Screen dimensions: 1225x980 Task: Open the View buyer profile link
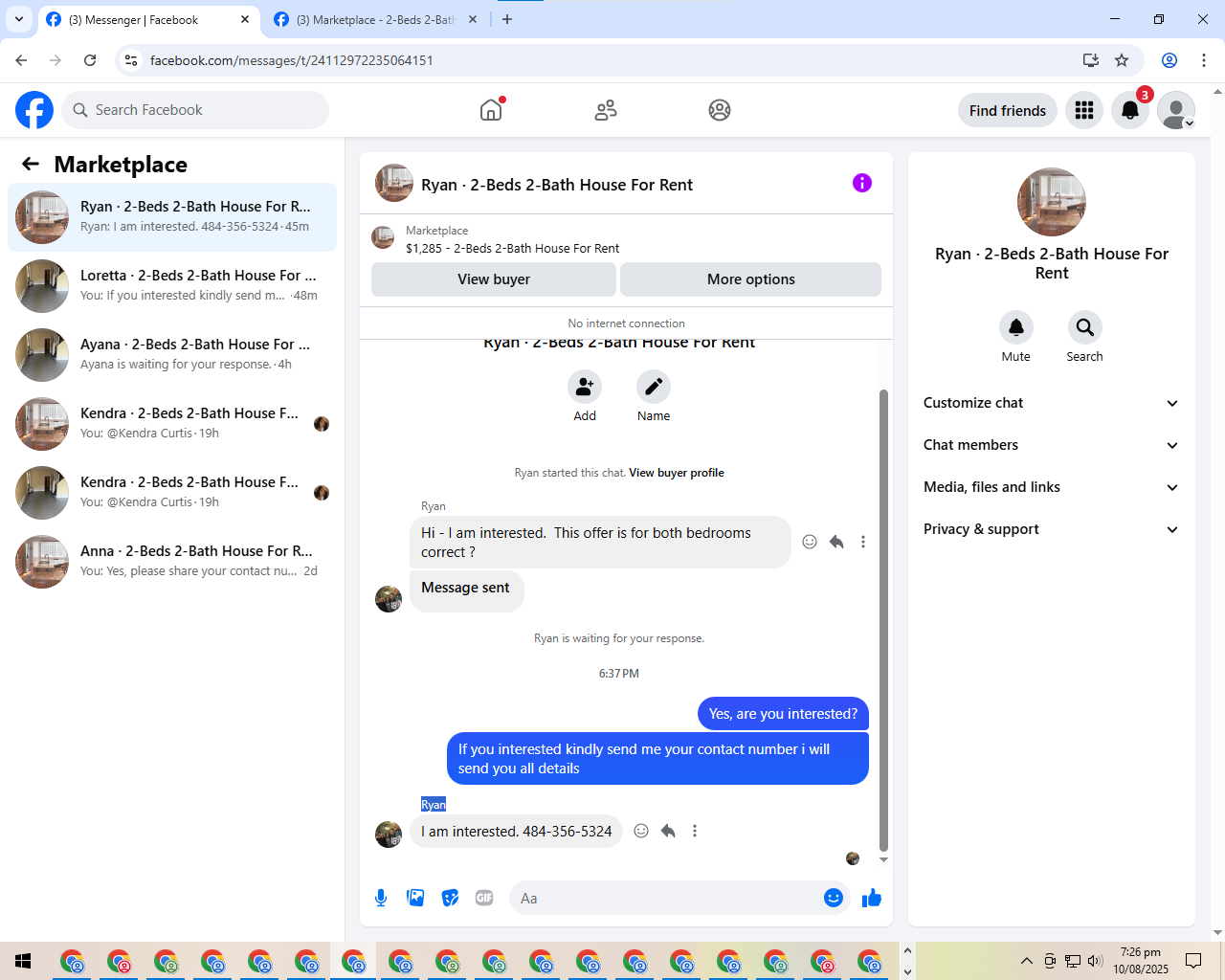click(x=677, y=473)
